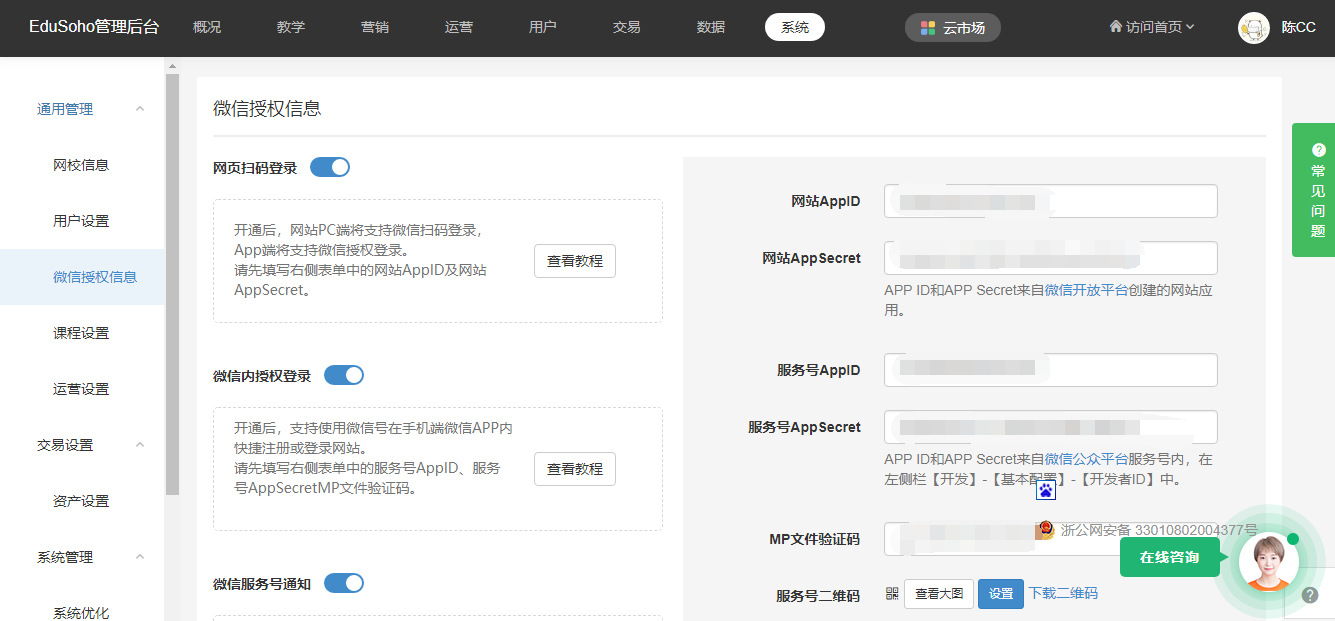This screenshot has width=1335, height=621.
Task: Click the 下载二维码 link
Action: tap(1063, 593)
